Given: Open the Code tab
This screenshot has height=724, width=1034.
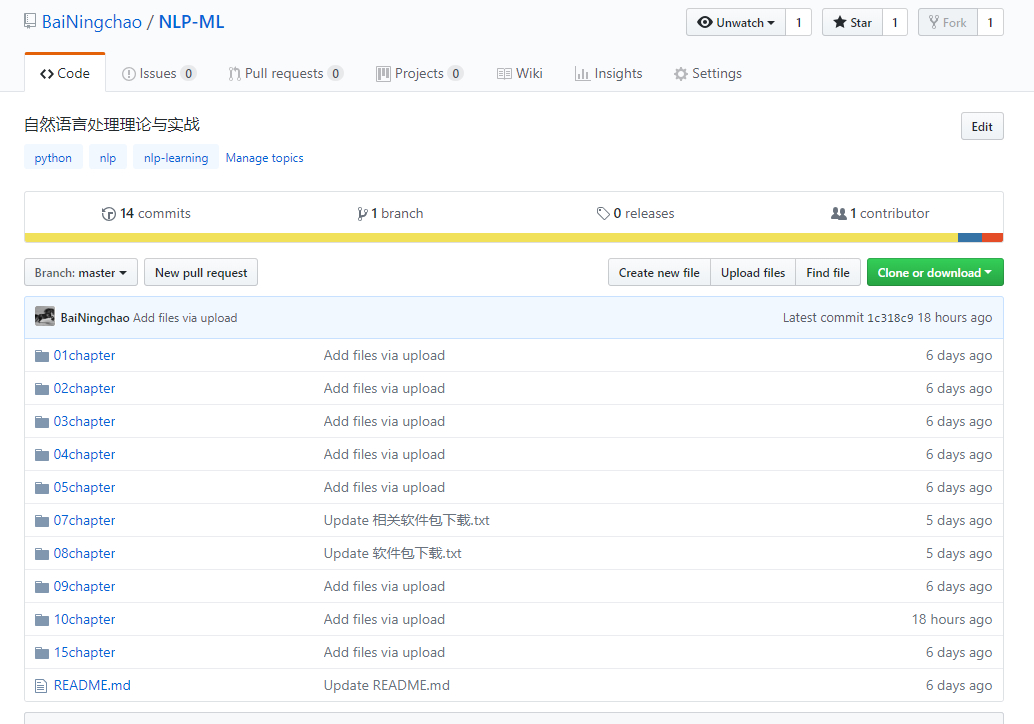Looking at the screenshot, I should pyautogui.click(x=65, y=73).
